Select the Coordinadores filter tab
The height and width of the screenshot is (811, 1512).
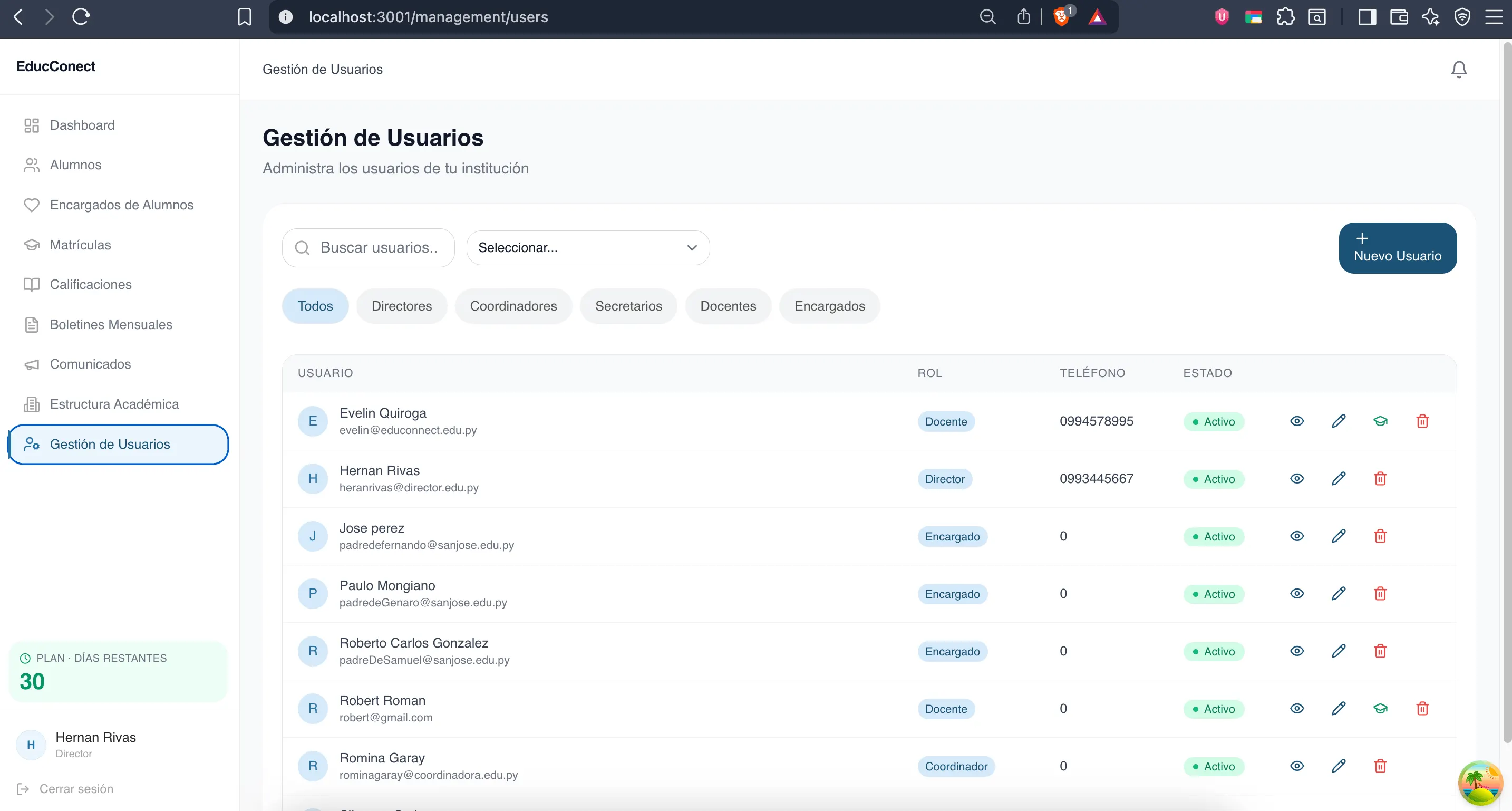pyautogui.click(x=513, y=306)
